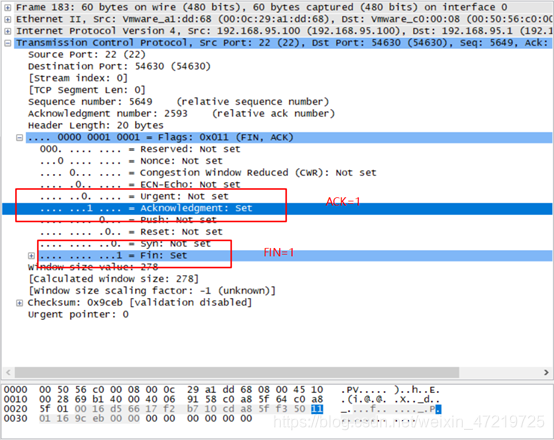Click the horizontal scrollbar thumb
554x440 pixels.
coord(237,372)
